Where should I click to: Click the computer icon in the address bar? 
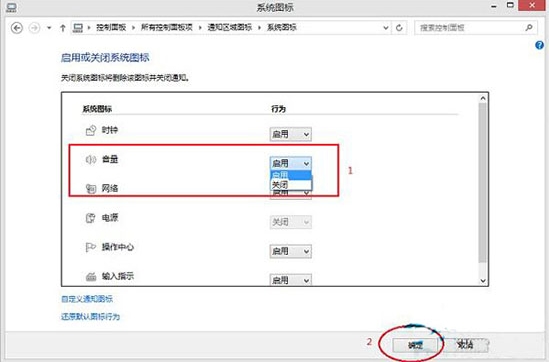point(77,28)
